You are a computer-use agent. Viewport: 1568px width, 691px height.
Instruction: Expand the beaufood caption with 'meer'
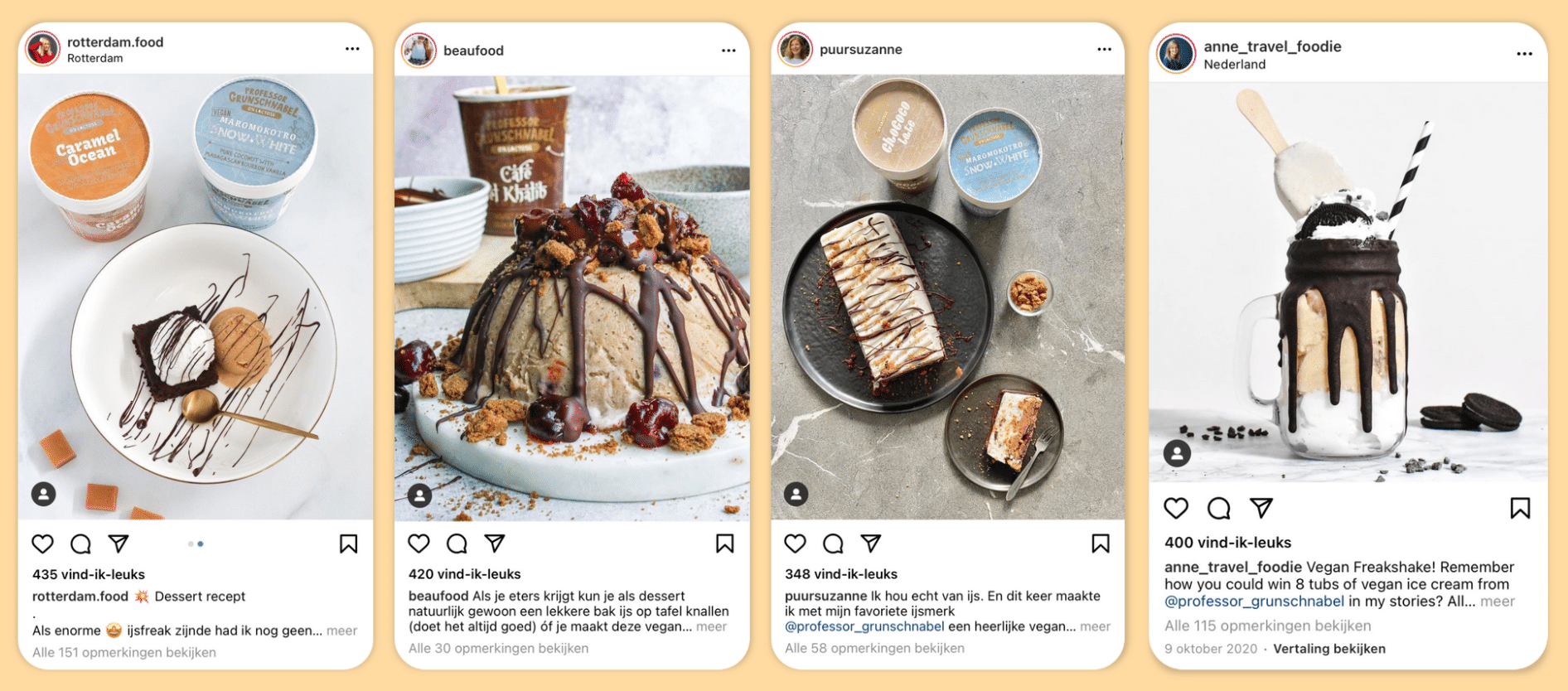coord(711,626)
